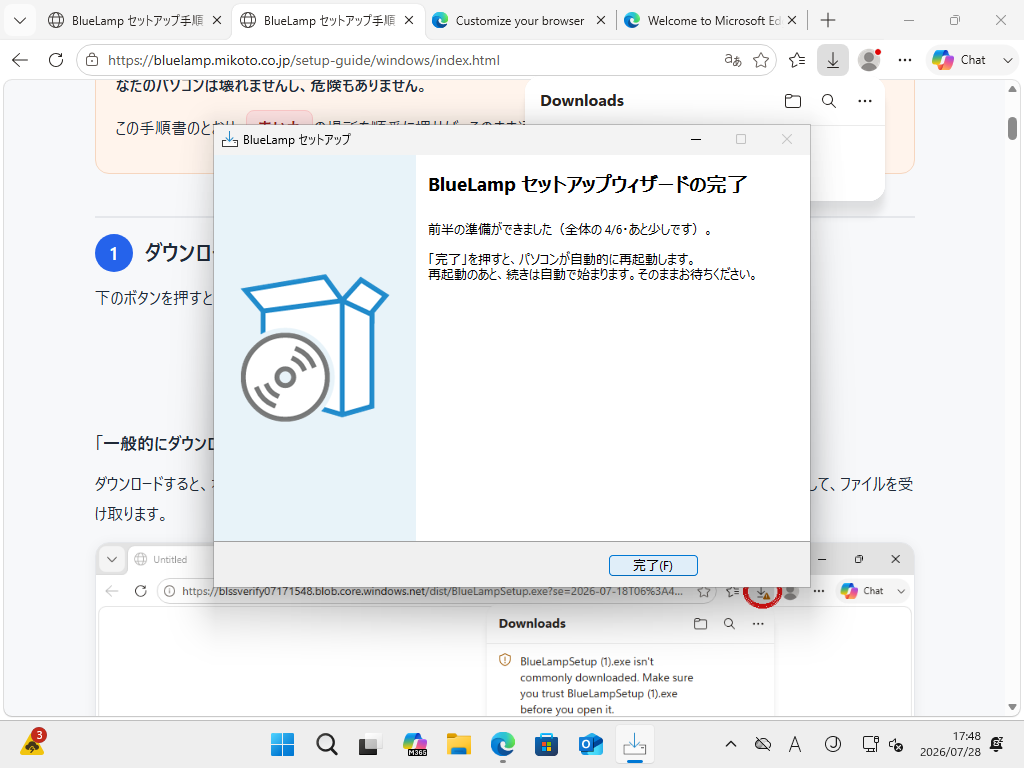Launch Microsoft 365 Copilot from taskbar
This screenshot has height=768, width=1024.
(x=415, y=744)
